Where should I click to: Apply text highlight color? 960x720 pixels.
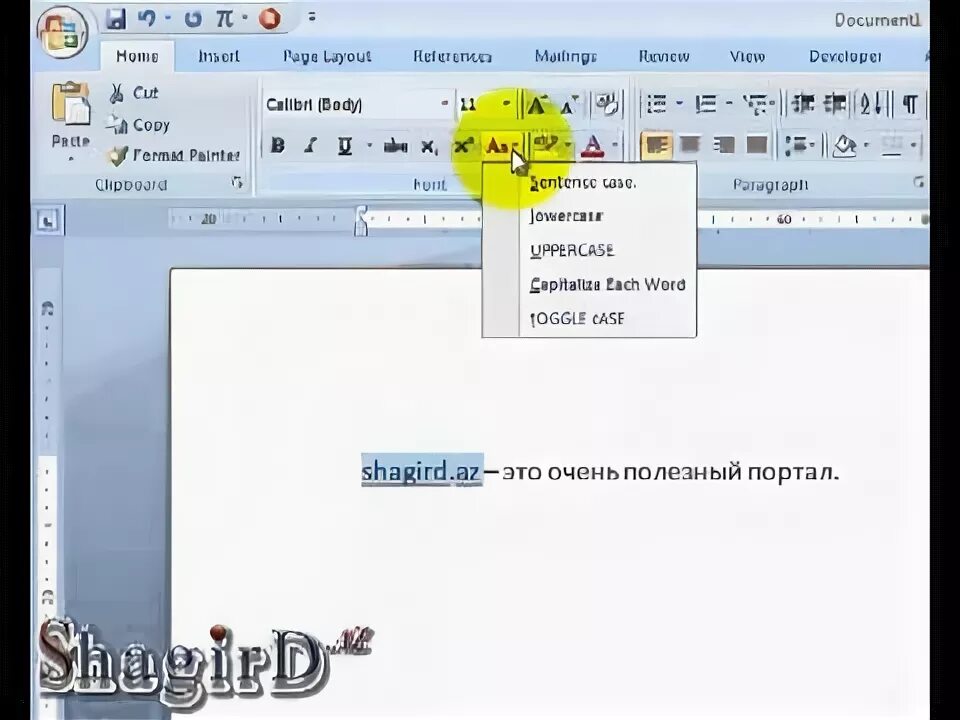545,144
